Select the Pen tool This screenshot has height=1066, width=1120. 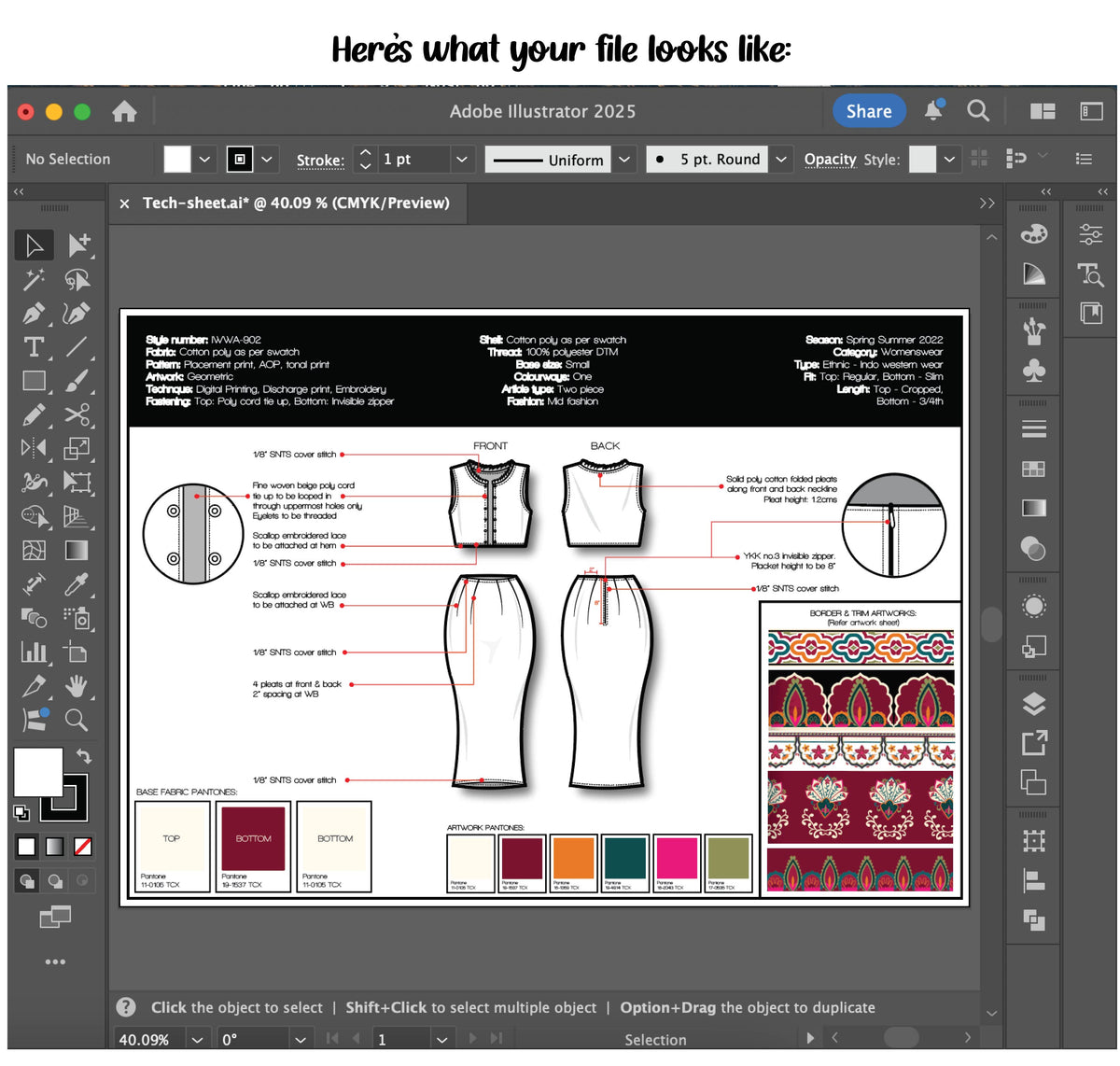click(x=35, y=314)
